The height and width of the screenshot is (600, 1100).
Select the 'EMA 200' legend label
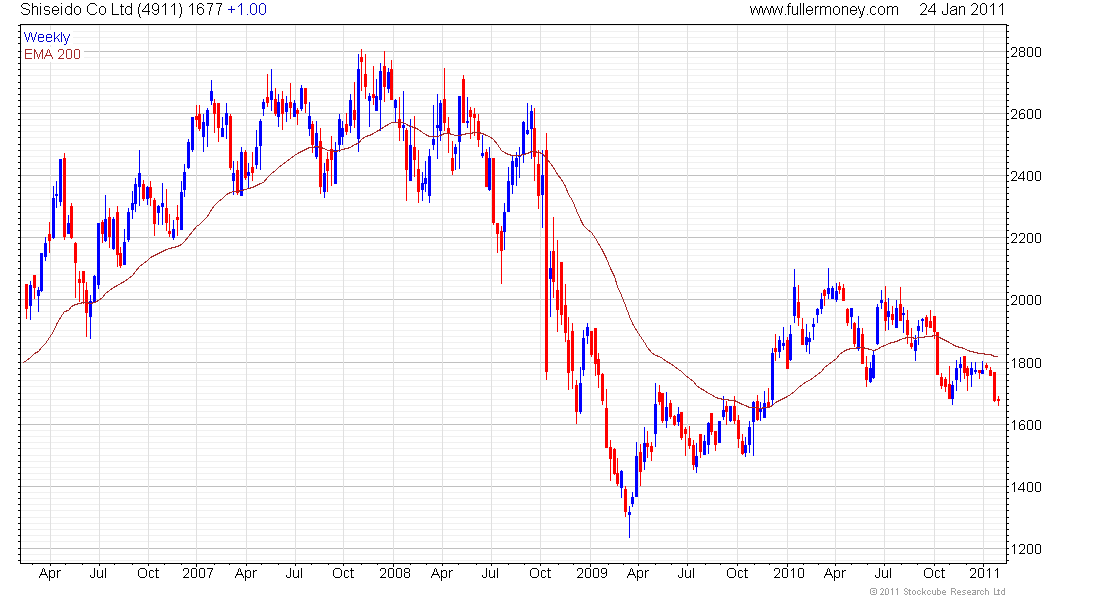click(52, 55)
